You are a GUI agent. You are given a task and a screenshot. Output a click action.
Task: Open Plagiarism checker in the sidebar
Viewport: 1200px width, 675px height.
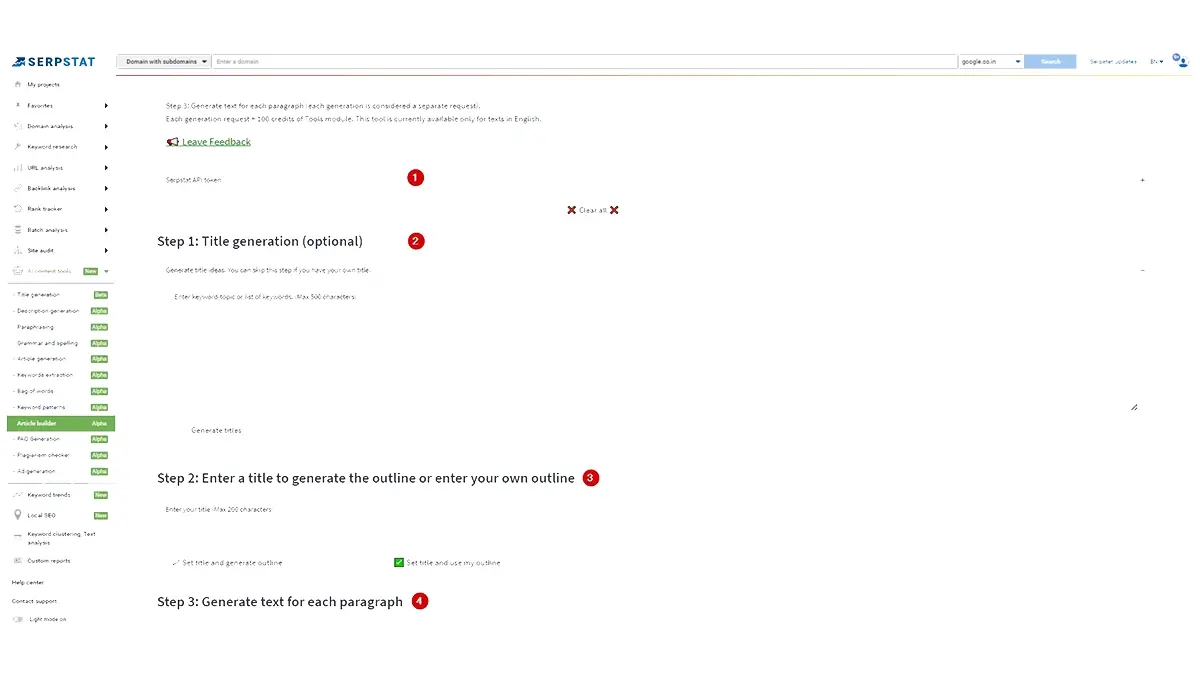point(43,455)
